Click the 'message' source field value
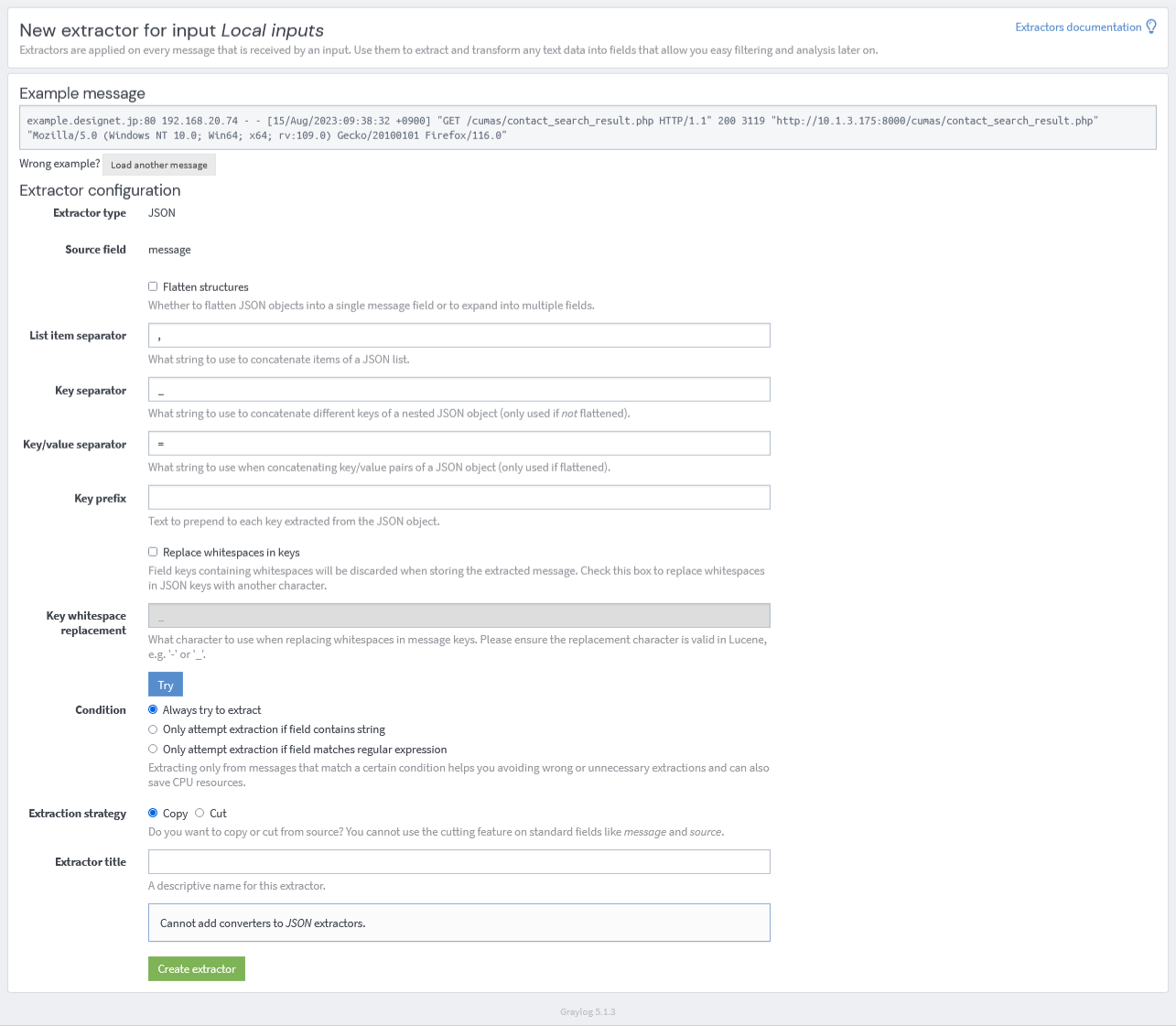Viewport: 1176px width, 1026px height. pyautogui.click(x=169, y=250)
